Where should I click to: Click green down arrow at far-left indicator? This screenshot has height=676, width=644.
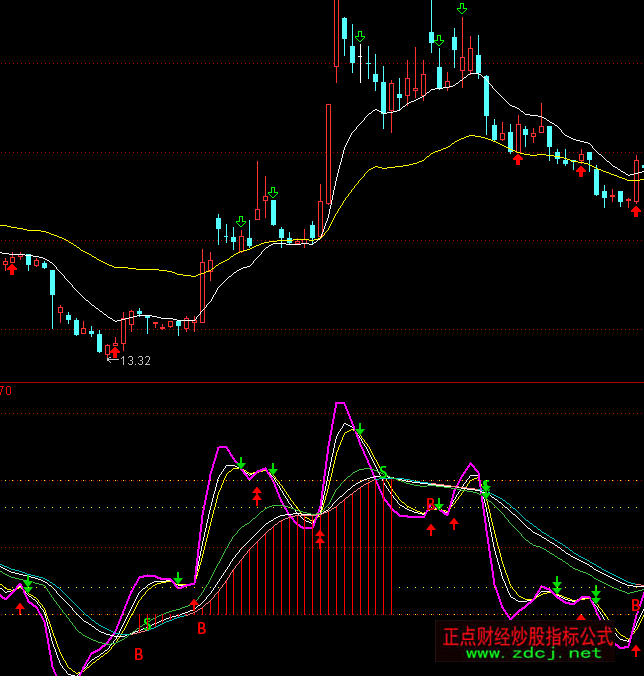28,583
